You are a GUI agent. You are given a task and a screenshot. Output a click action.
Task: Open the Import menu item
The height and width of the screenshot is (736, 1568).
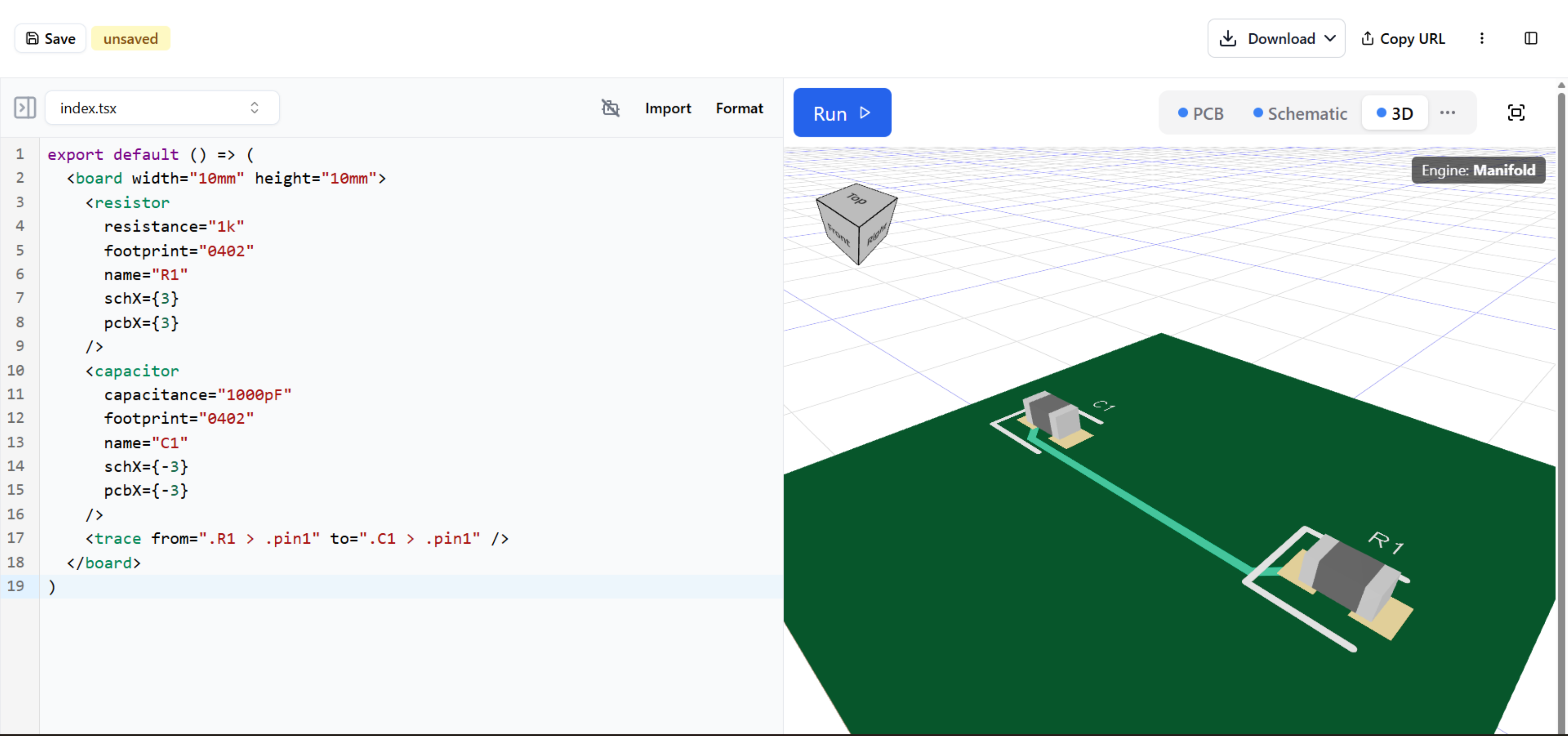point(668,108)
